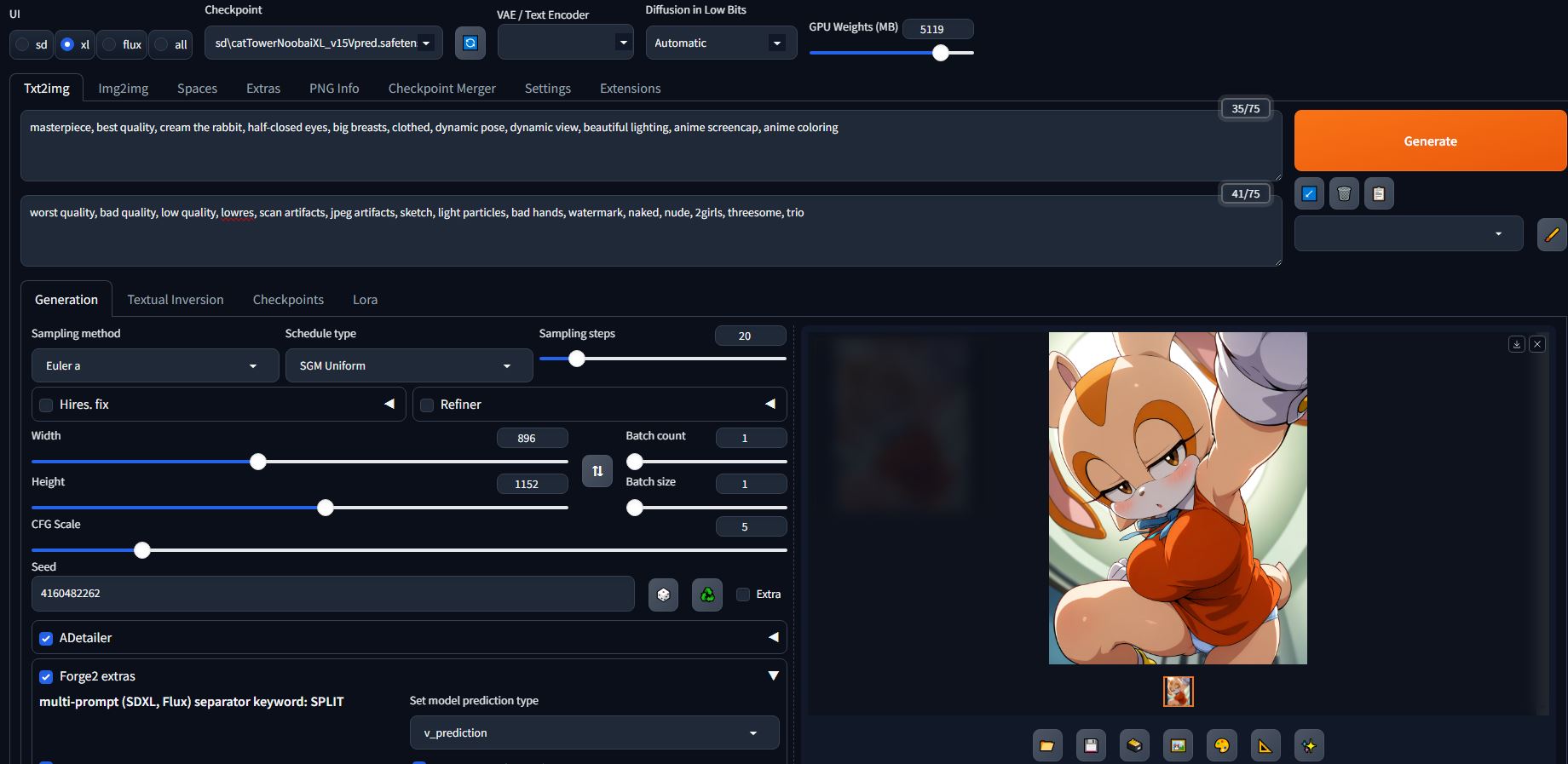Open the Diffusion in Low Bits dropdown
This screenshot has height=764, width=1568.
point(721,43)
